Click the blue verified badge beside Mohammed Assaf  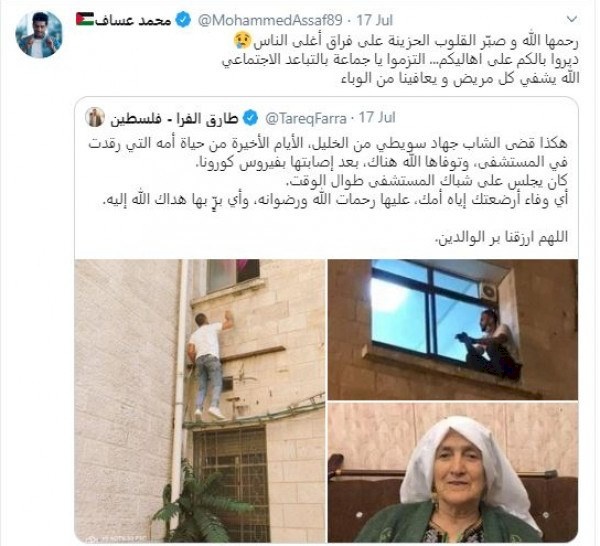[x=183, y=20]
